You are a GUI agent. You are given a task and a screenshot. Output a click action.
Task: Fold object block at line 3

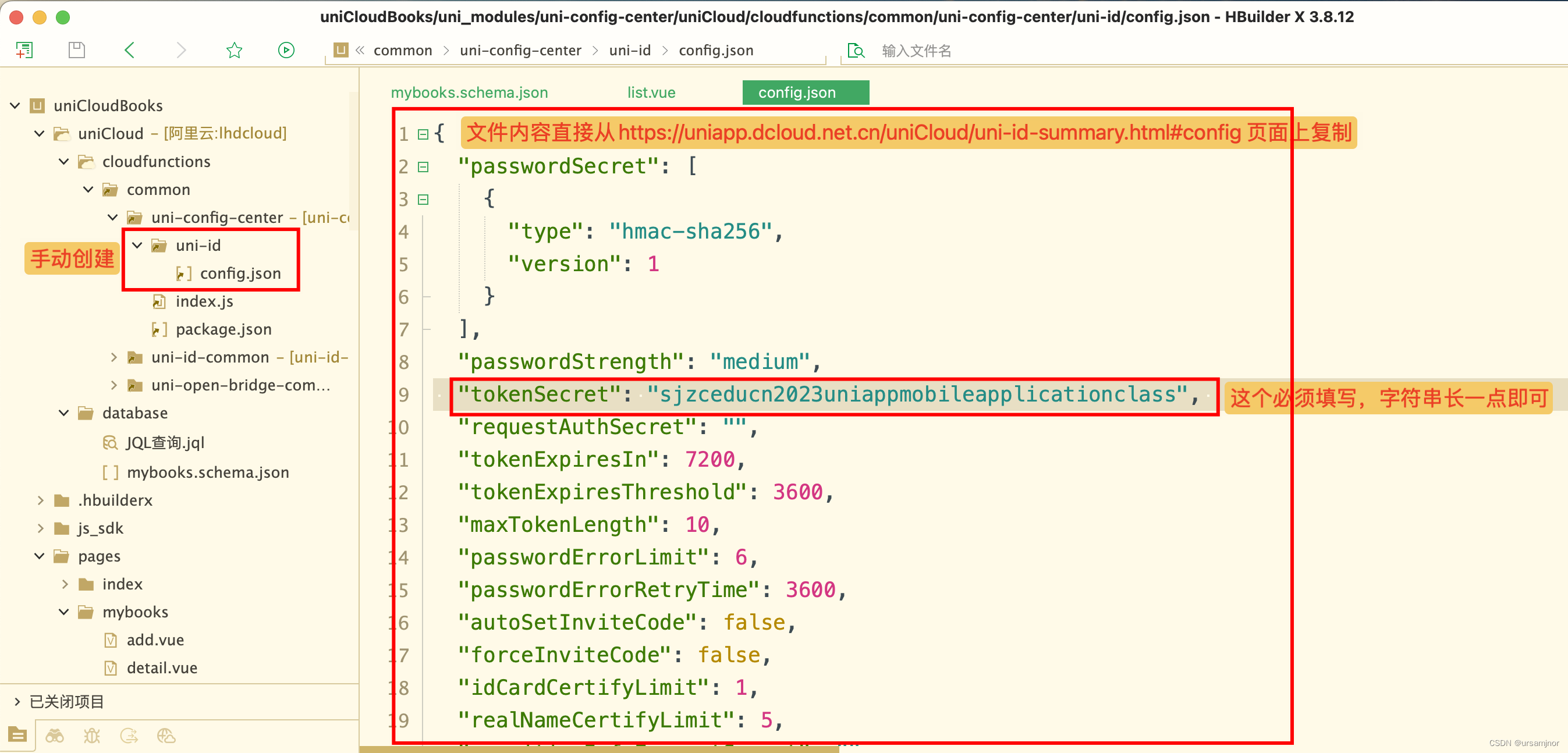(x=423, y=199)
